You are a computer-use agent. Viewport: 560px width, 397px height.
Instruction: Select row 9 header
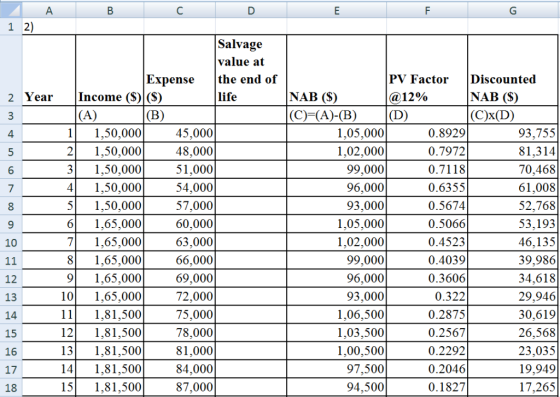tap(11, 224)
